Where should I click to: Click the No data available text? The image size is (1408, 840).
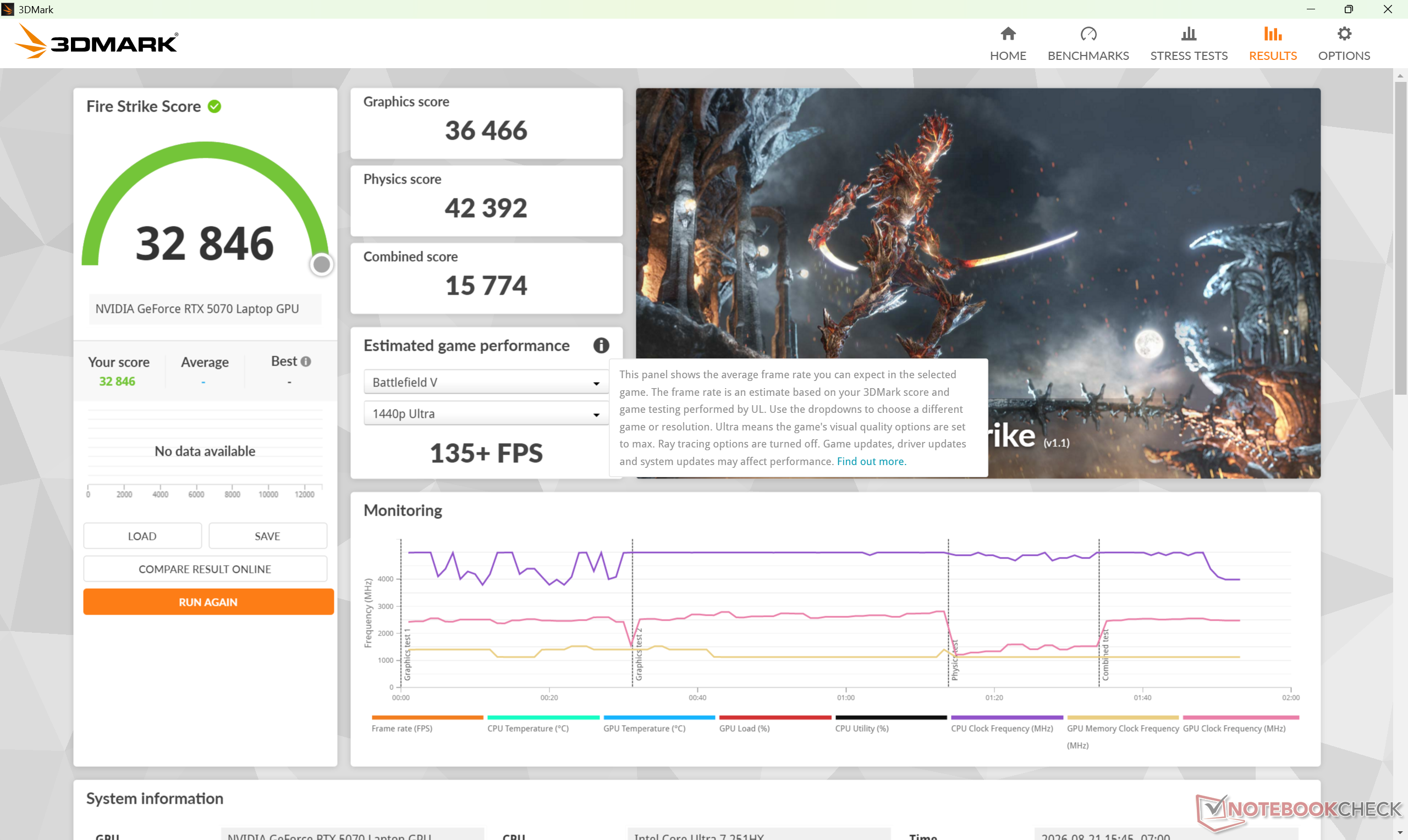205,451
